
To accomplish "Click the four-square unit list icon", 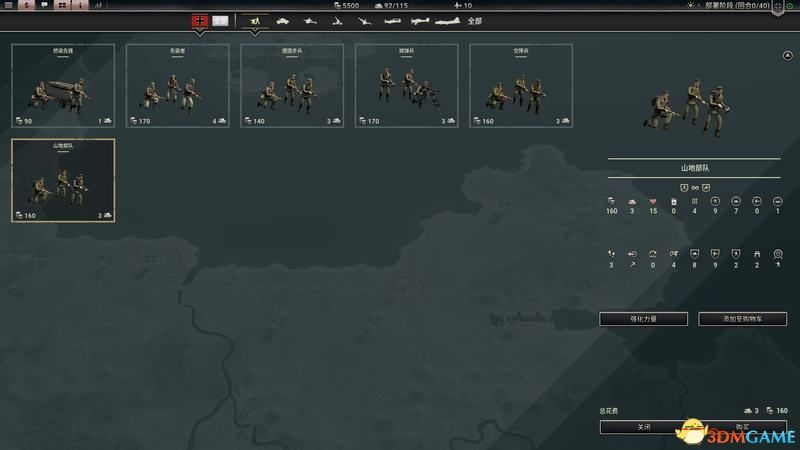I will [x=62, y=5].
